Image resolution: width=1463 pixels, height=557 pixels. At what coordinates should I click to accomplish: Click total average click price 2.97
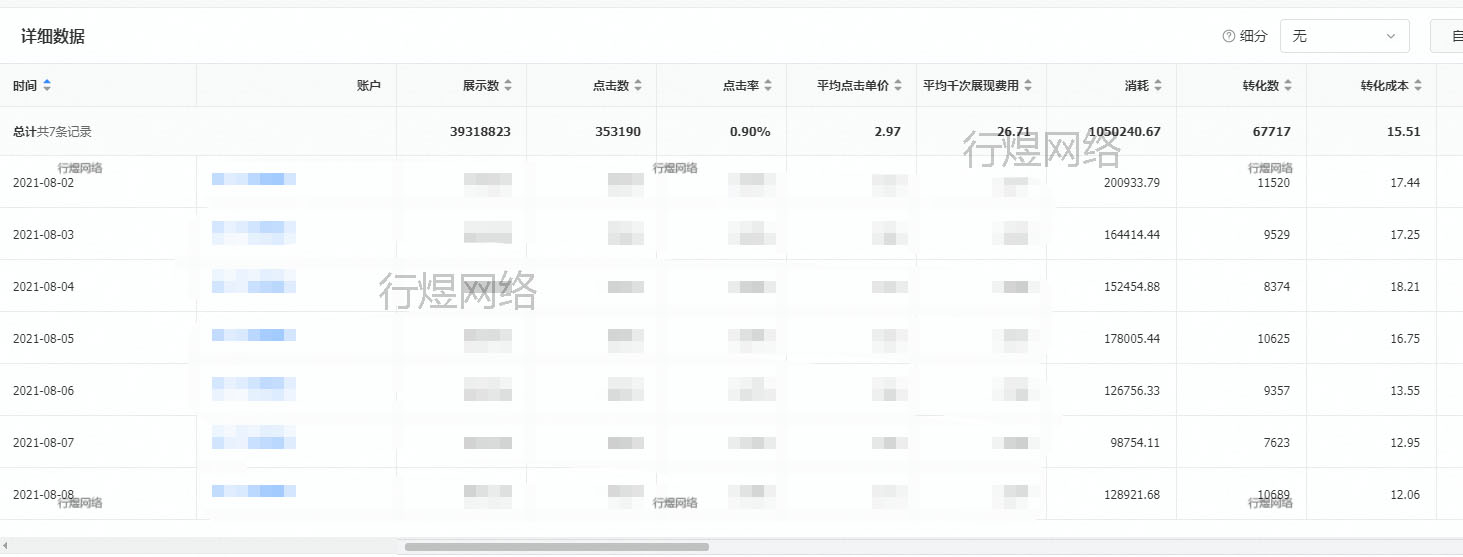[887, 132]
